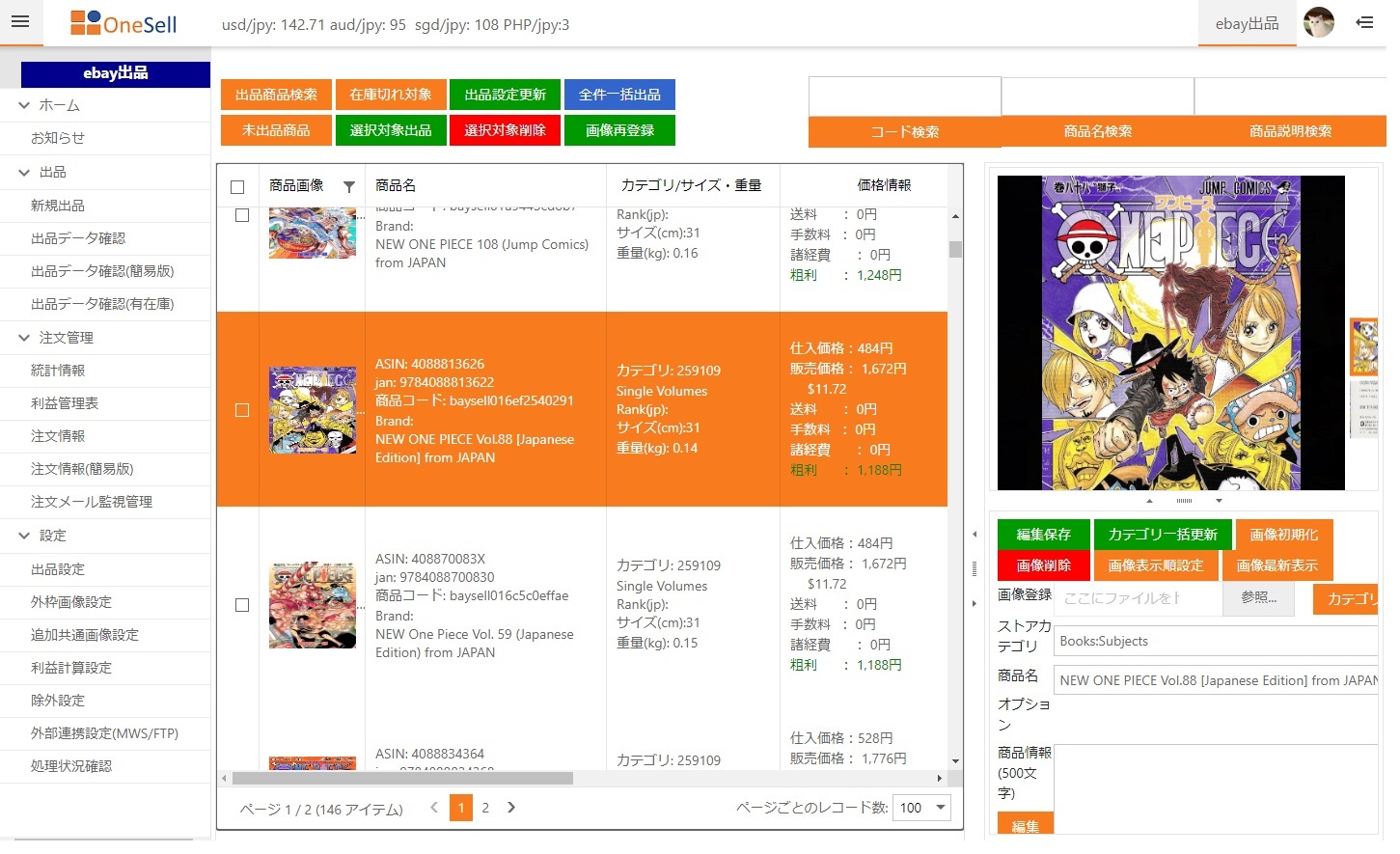Screen dimensions: 1400x854
Task: Click the splitter expand-right arrow
Action: coord(975,604)
